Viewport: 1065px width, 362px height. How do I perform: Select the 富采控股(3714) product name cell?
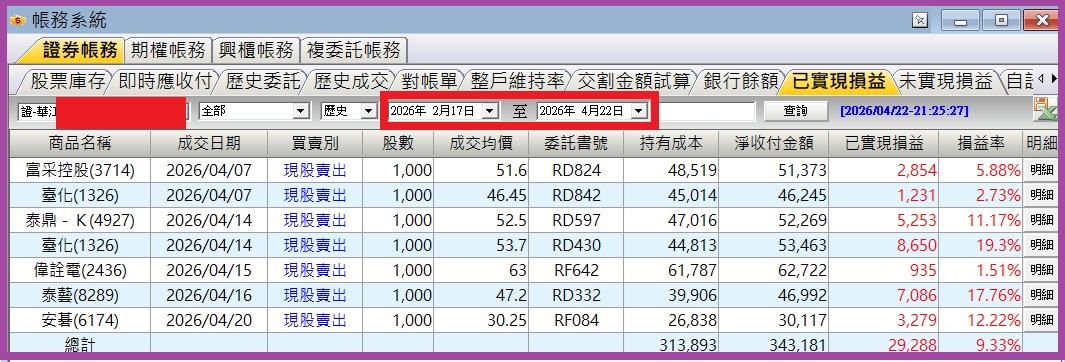point(80,170)
